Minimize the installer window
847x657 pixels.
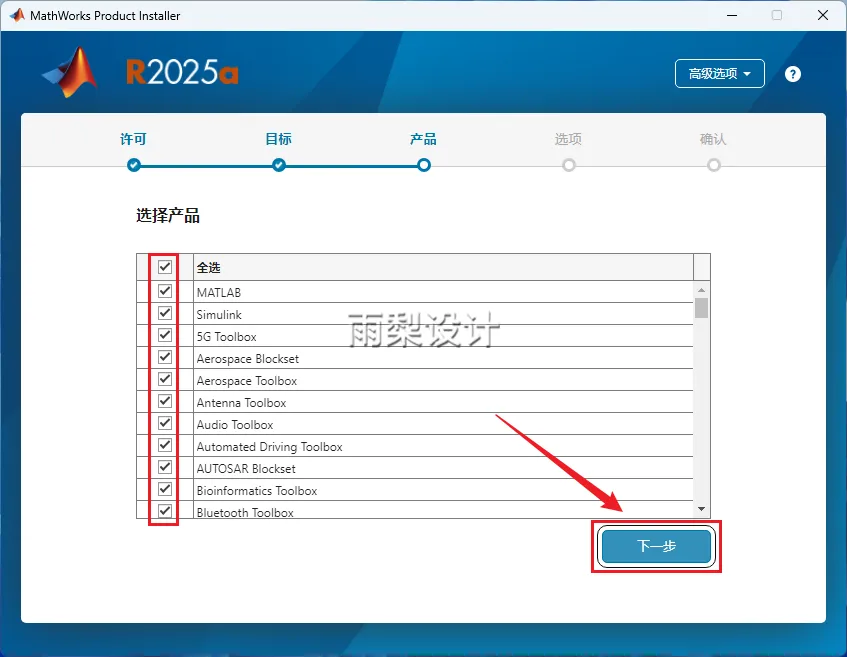pos(732,15)
